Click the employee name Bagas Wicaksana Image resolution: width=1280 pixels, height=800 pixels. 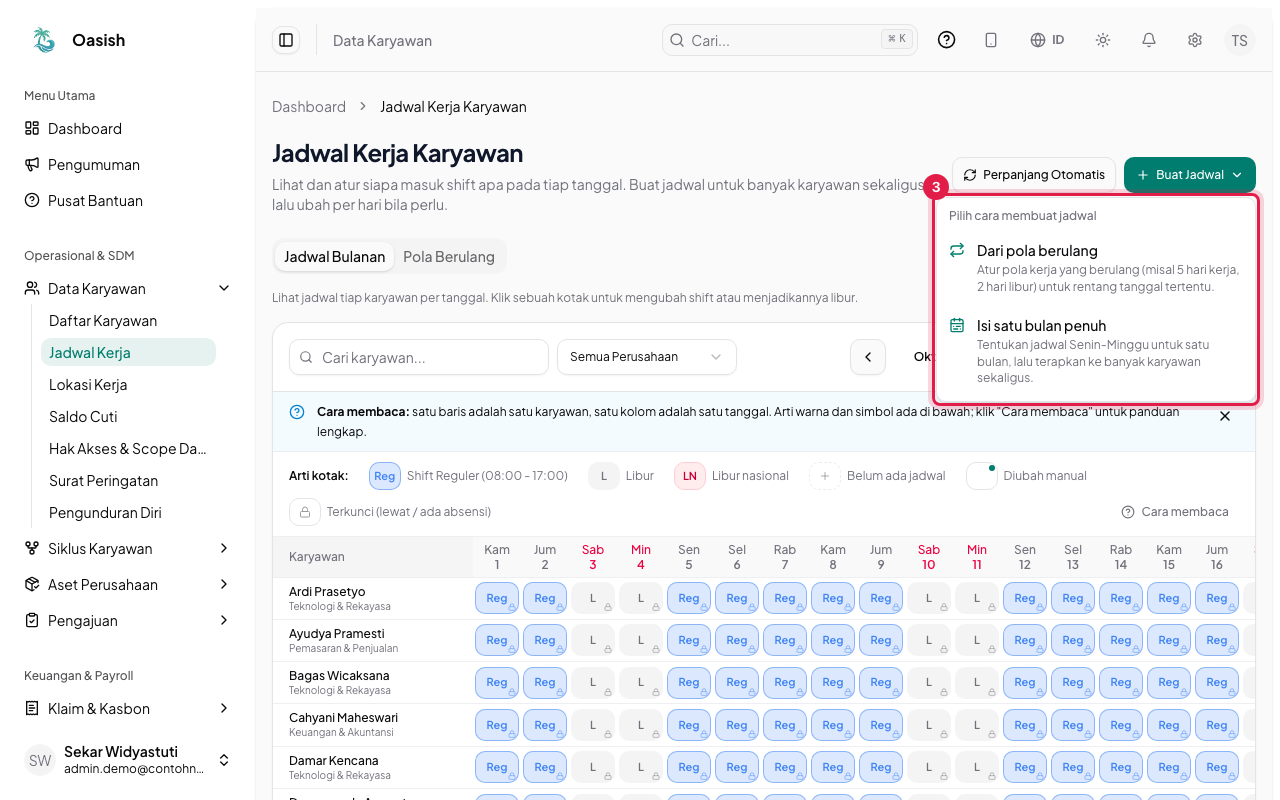[339, 676]
